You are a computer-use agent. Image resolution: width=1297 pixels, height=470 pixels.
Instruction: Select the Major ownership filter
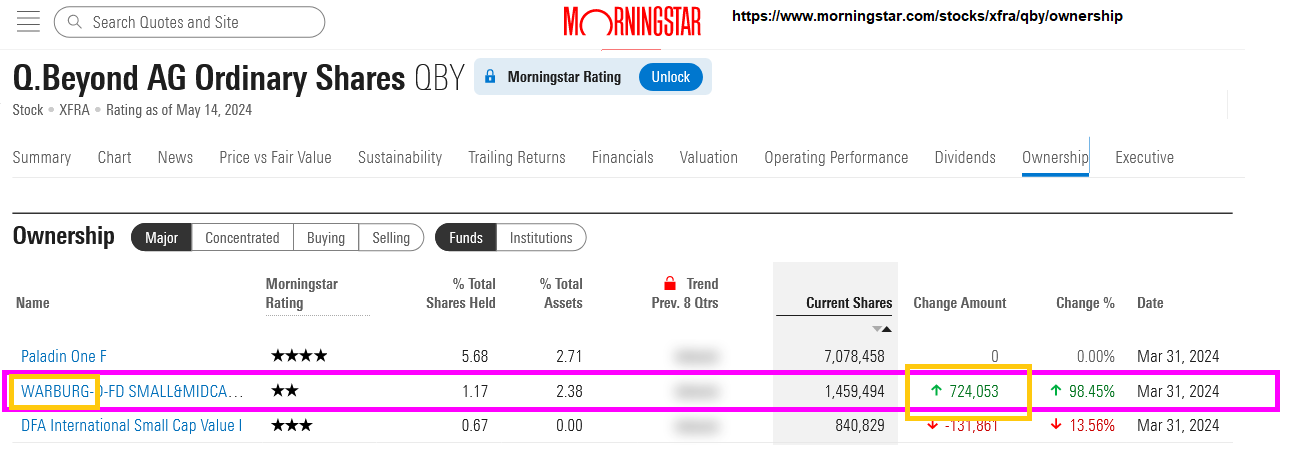161,237
